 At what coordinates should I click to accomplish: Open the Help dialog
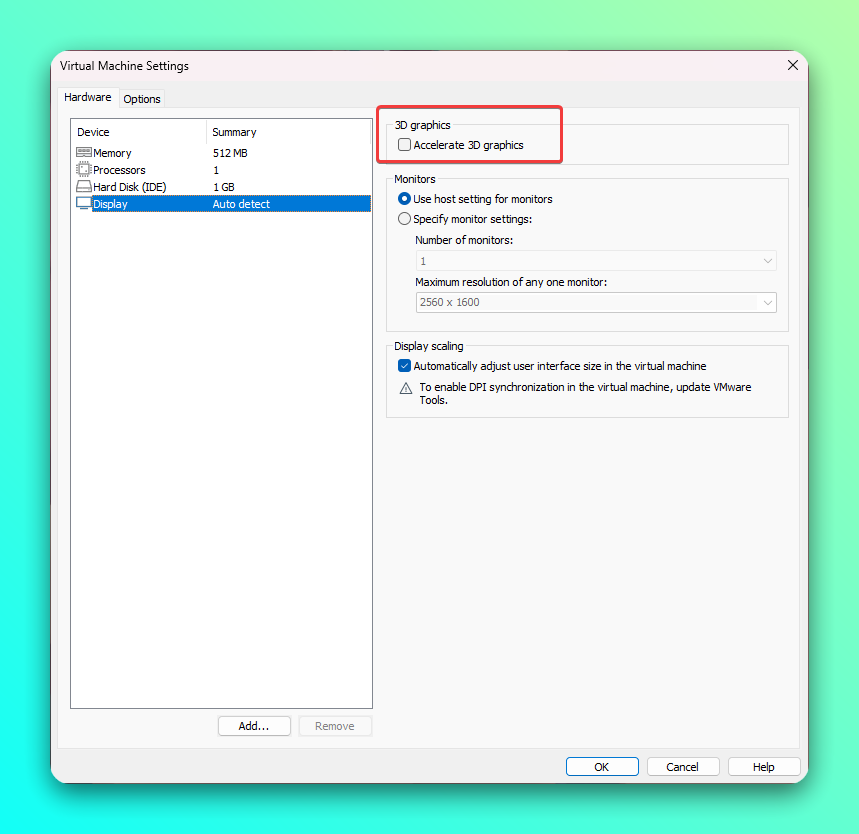[763, 766]
